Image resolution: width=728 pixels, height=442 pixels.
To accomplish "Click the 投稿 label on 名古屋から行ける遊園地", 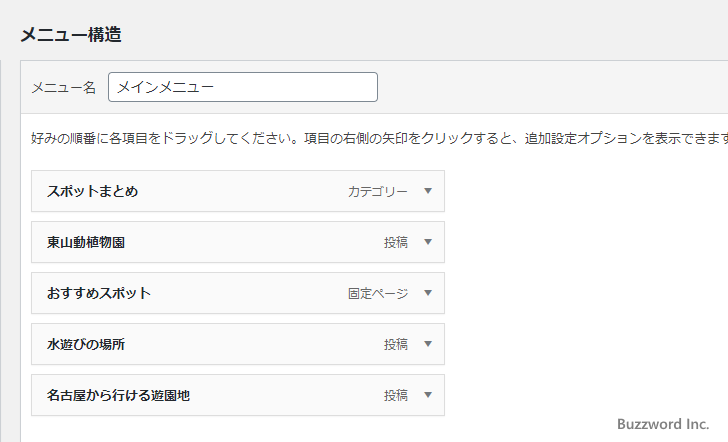I will (396, 395).
